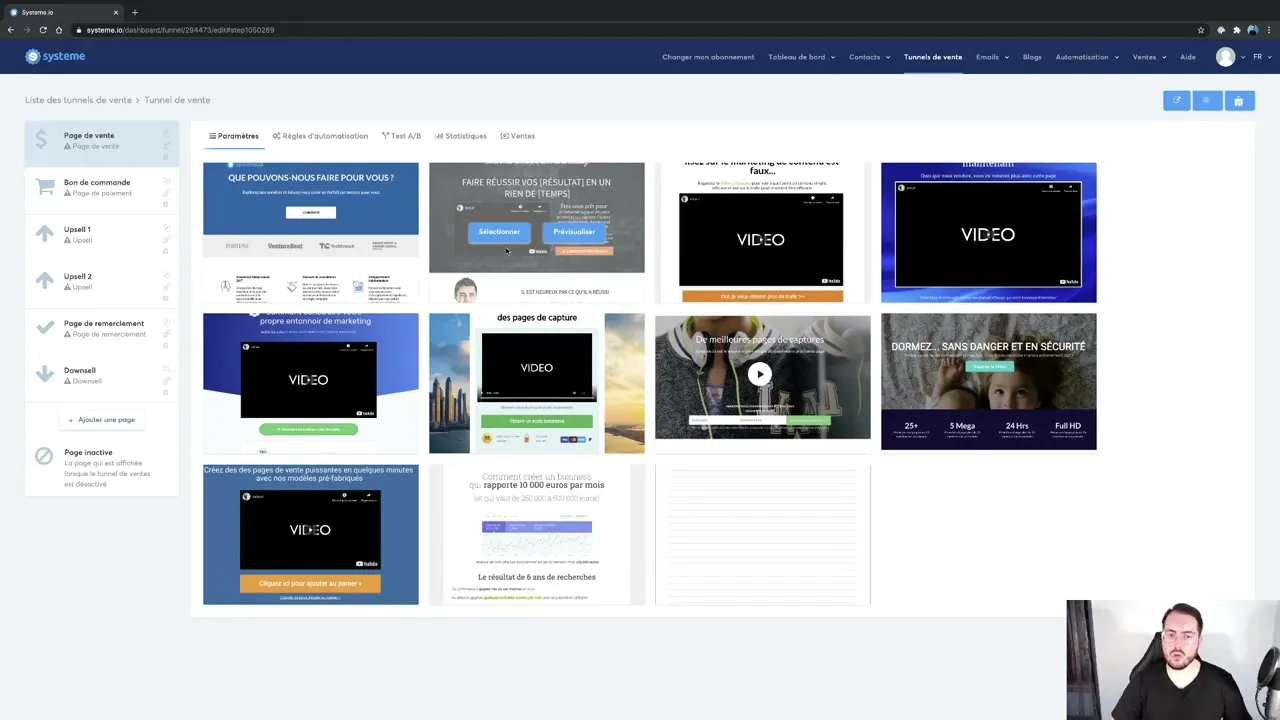Click the delete icon next to Upsell 2

pos(165,297)
